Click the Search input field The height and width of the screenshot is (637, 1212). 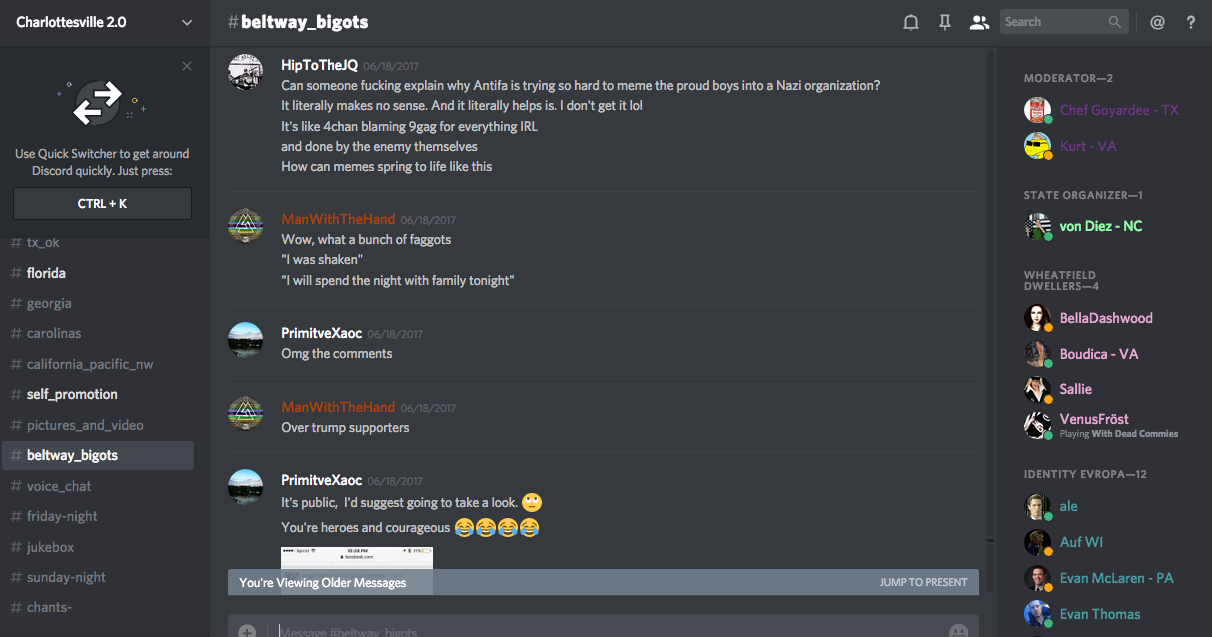[x=1055, y=22]
